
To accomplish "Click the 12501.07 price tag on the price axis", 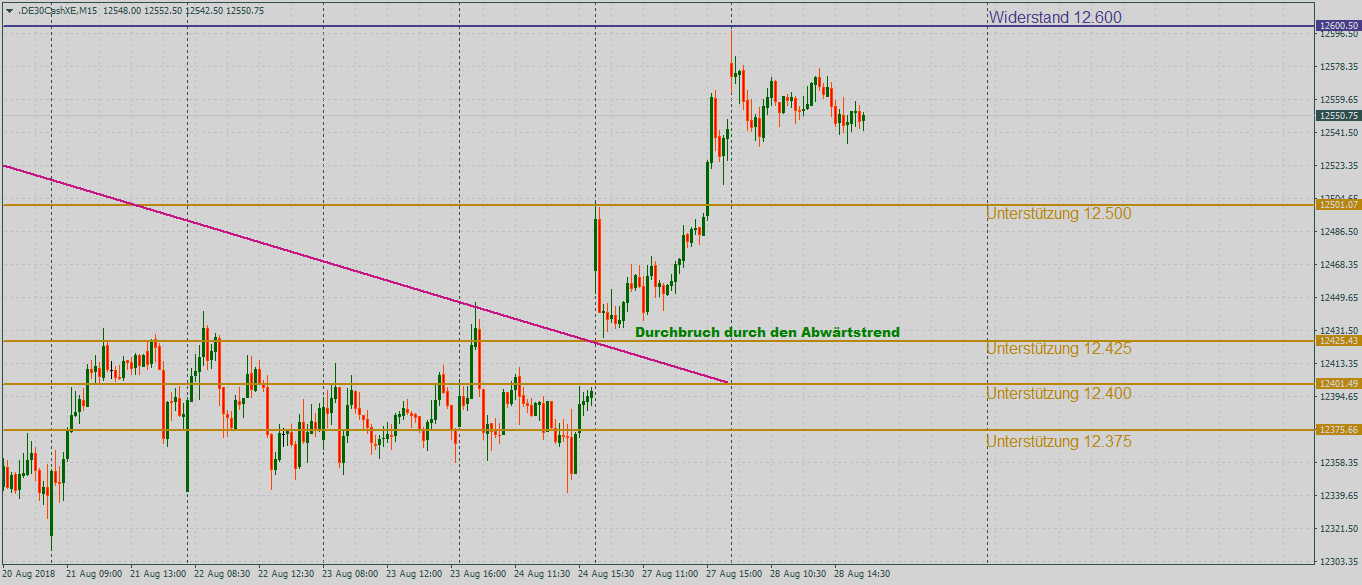I will 1339,205.
